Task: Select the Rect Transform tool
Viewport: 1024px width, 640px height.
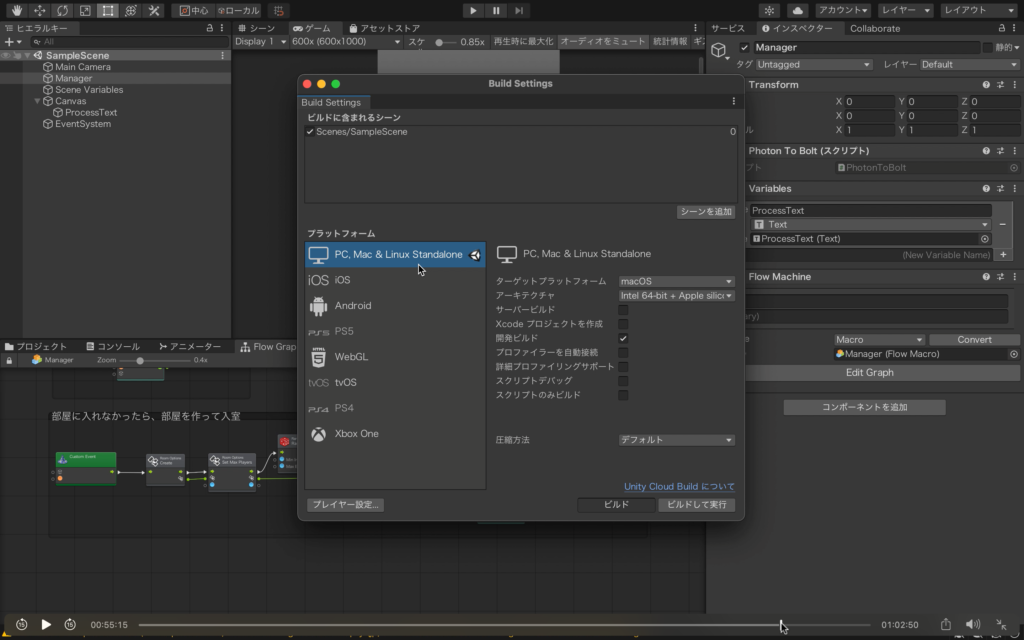Action: click(x=108, y=10)
